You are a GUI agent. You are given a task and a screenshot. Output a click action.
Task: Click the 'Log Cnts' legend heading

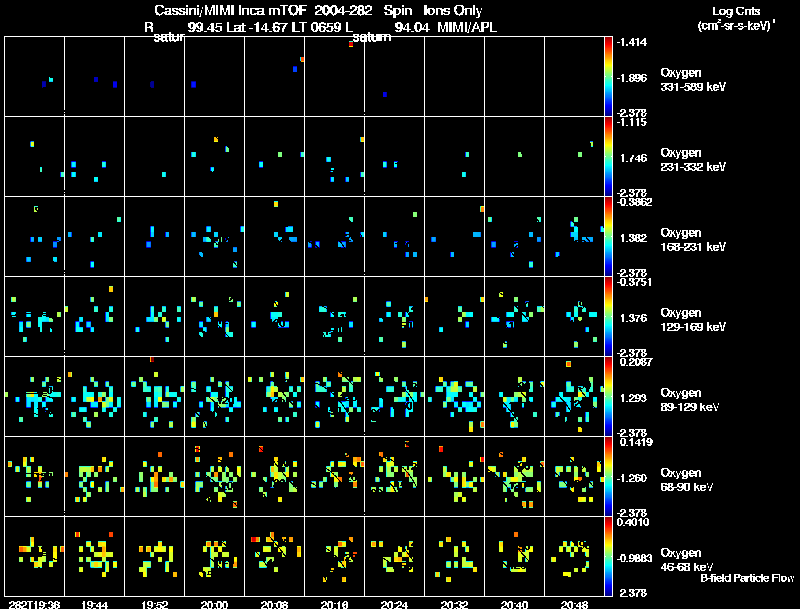click(736, 11)
